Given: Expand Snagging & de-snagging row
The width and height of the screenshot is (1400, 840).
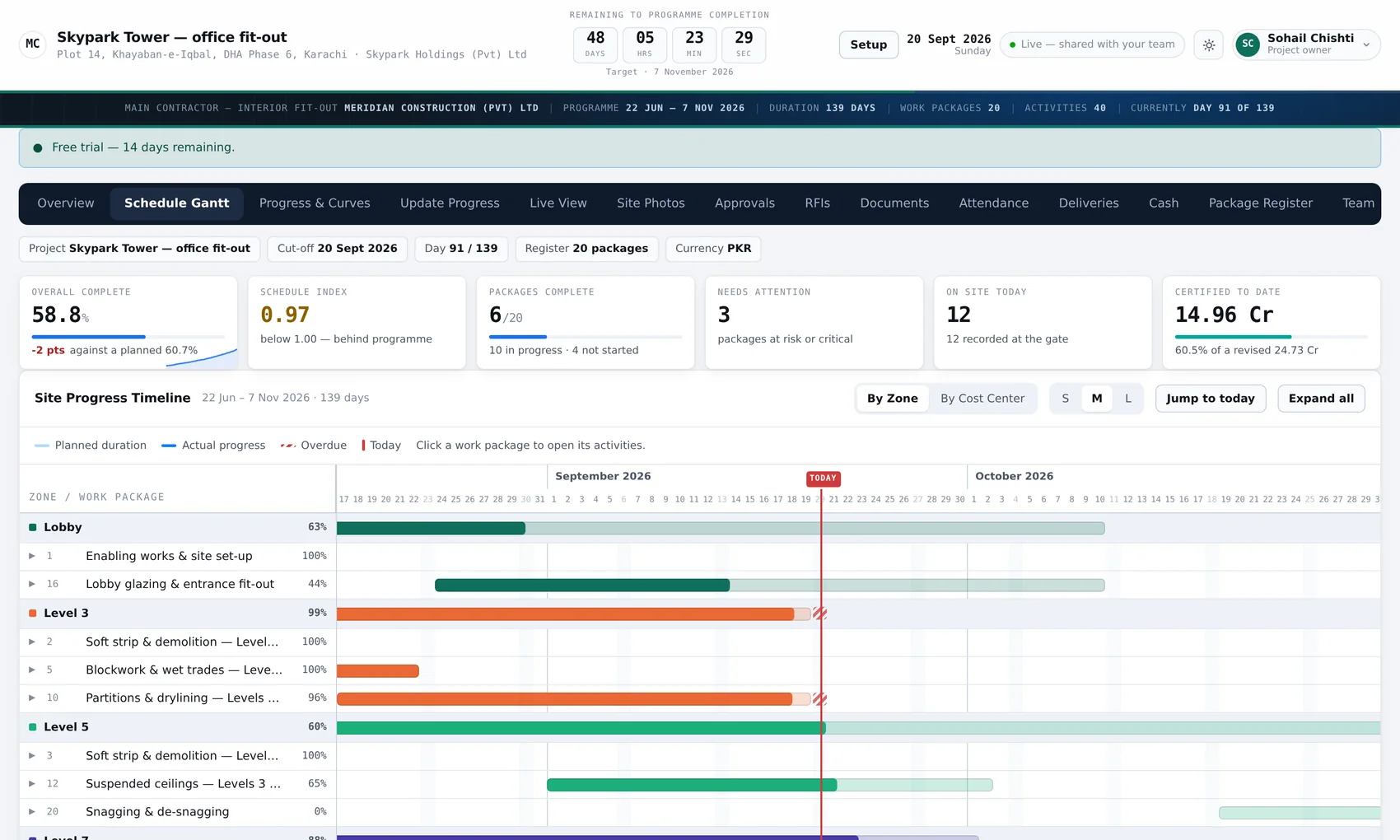Looking at the screenshot, I should click(x=32, y=811).
